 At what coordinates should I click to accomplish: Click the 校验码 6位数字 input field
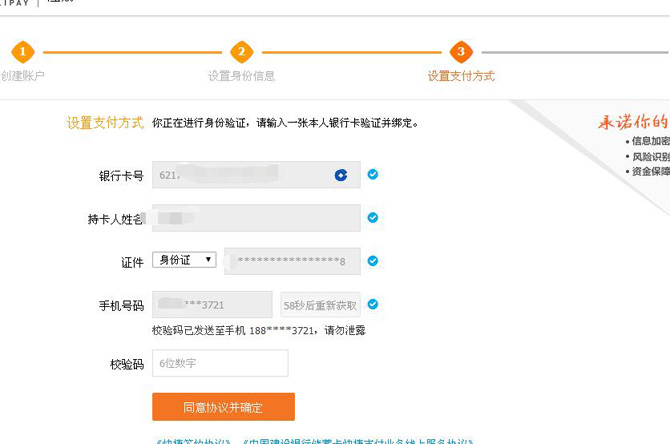[220, 363]
